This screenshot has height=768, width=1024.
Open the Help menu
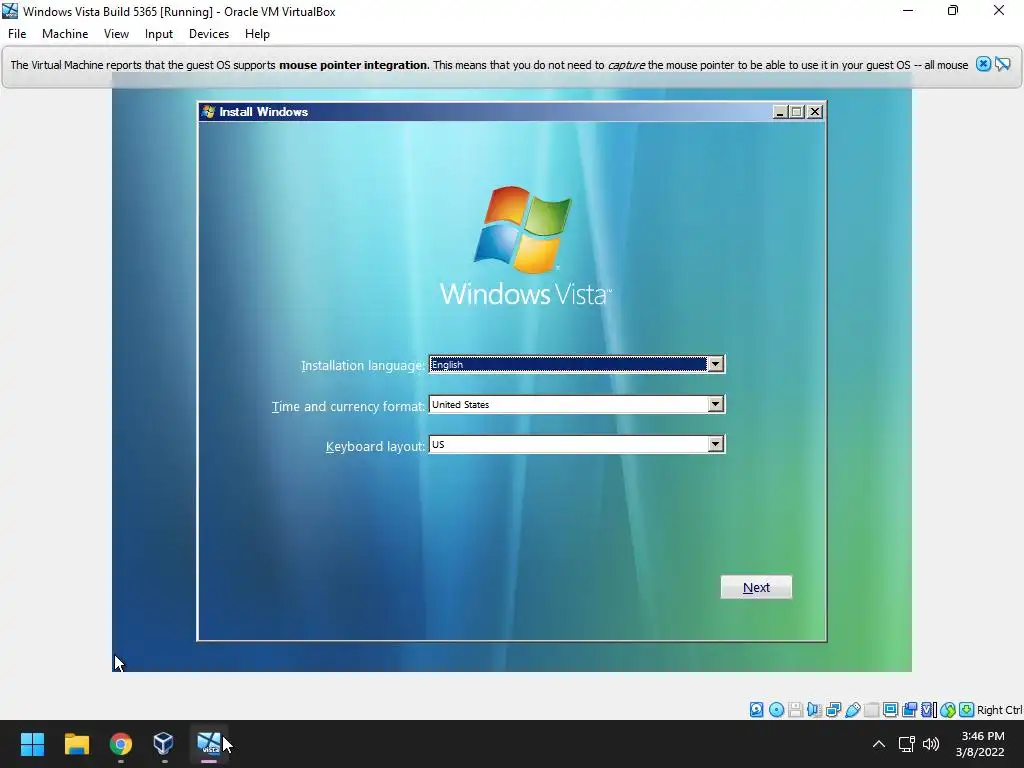pos(257,34)
